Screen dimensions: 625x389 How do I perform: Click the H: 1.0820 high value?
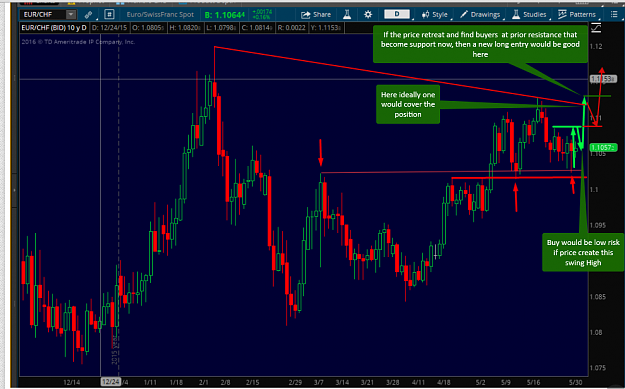[x=185, y=28]
